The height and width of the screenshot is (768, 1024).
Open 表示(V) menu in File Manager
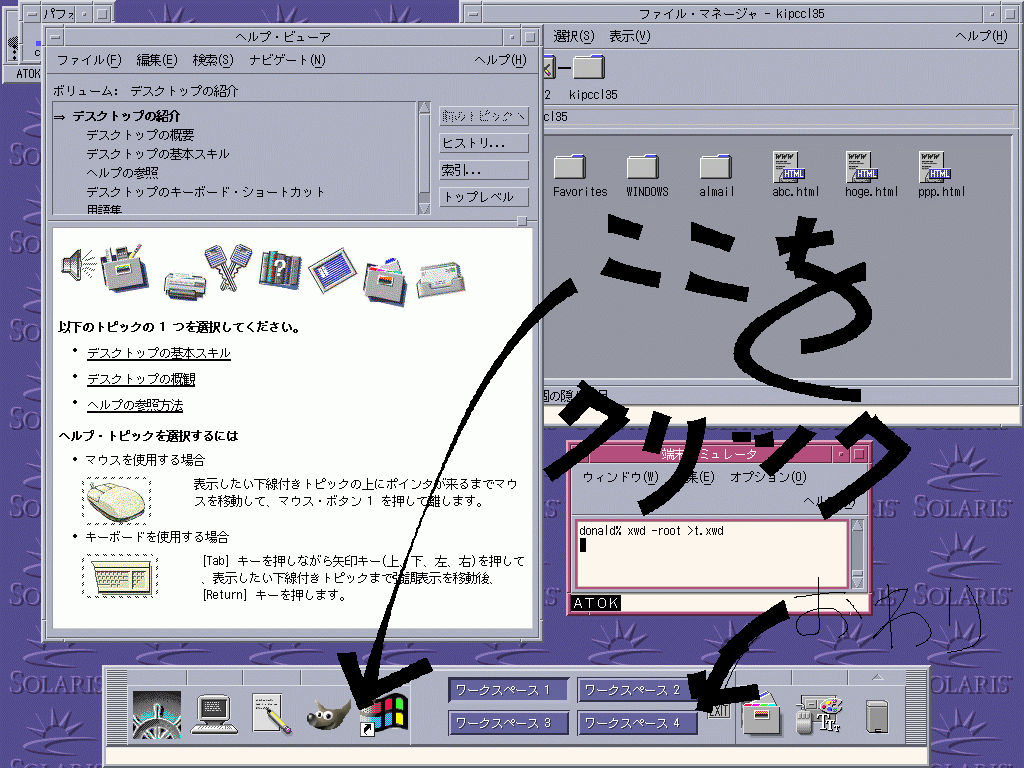(x=630, y=36)
